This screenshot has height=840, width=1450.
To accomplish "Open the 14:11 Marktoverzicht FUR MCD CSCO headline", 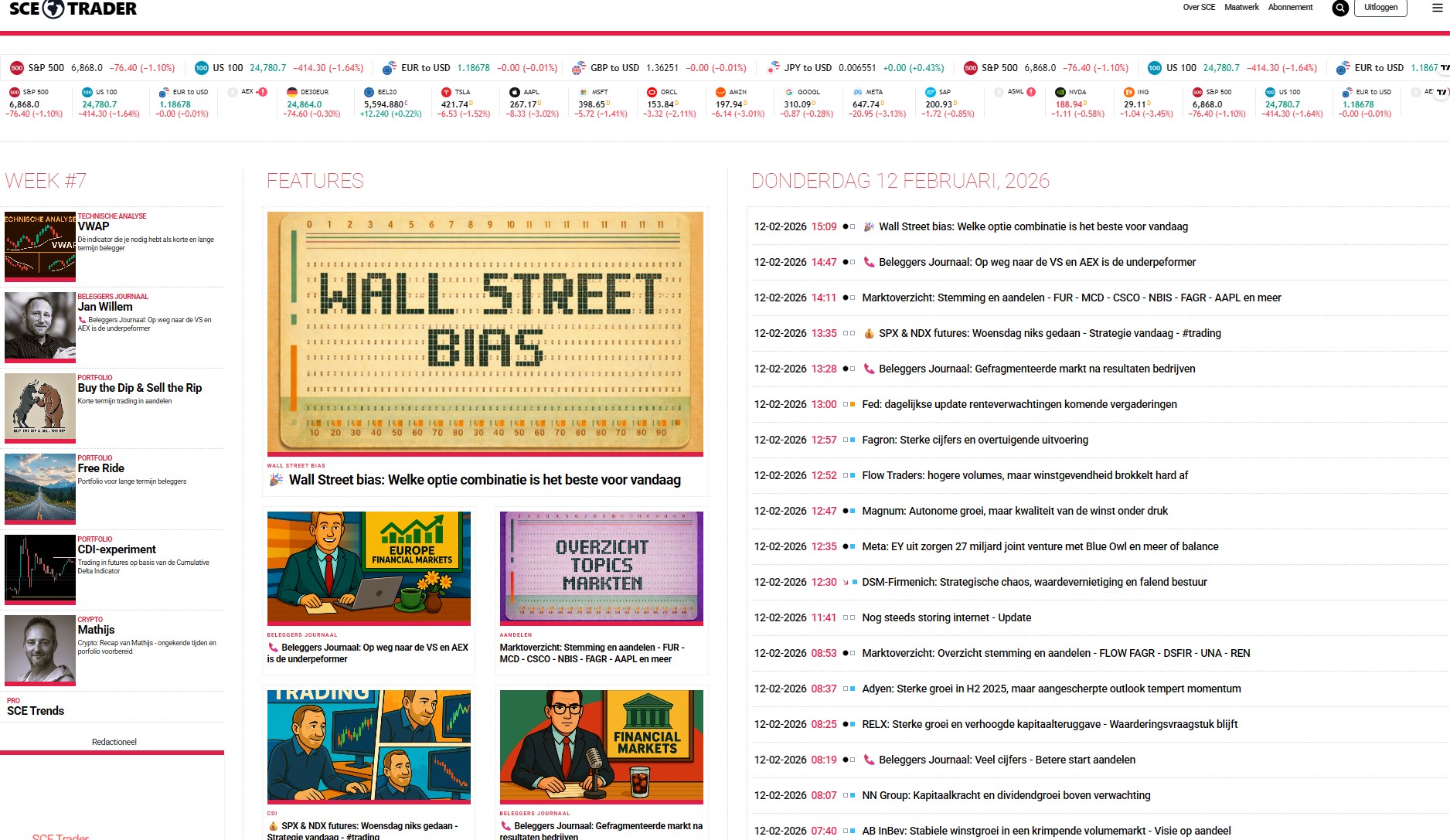I will coord(1071,298).
